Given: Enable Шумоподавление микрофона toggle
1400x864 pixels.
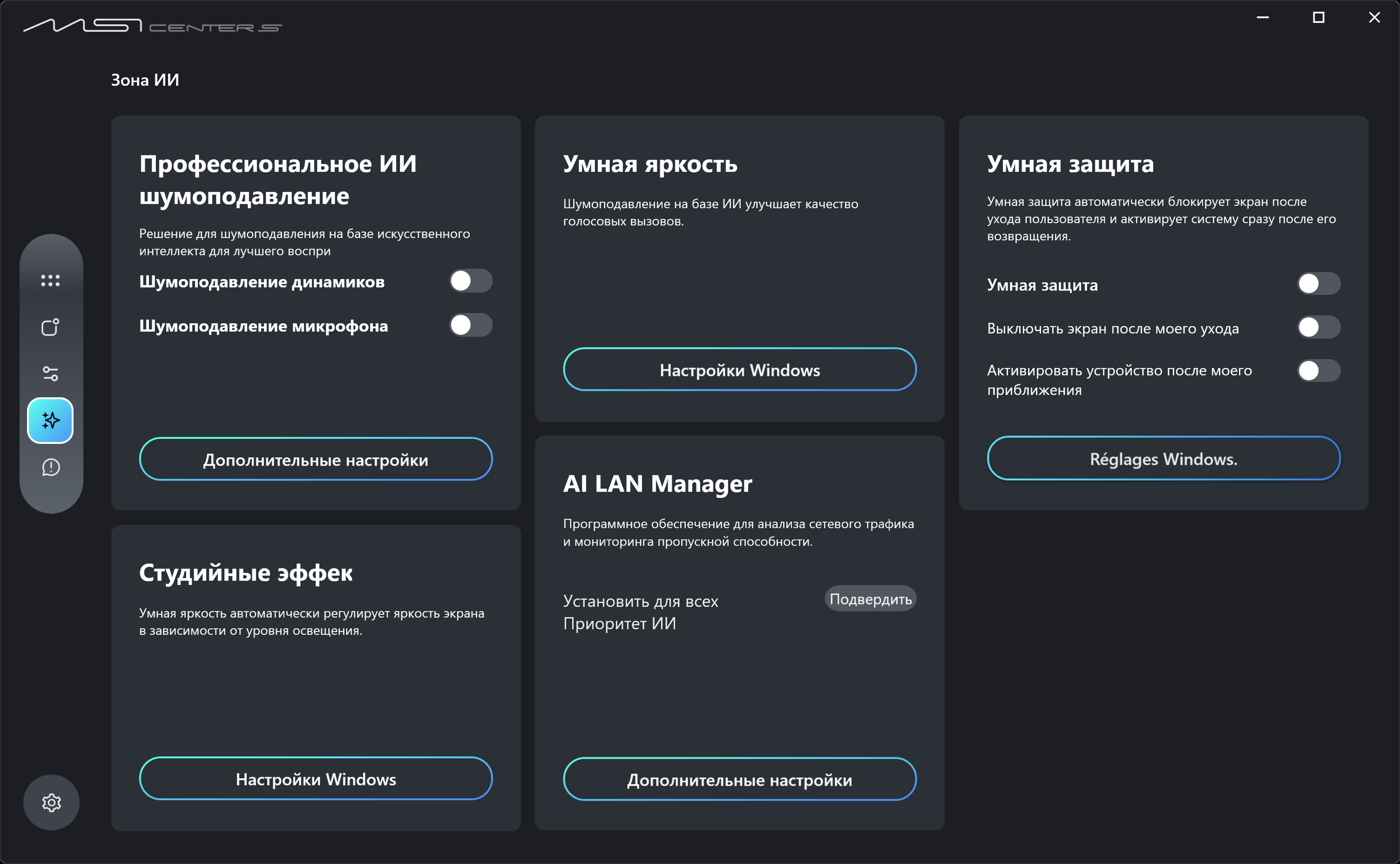Looking at the screenshot, I should 471,325.
